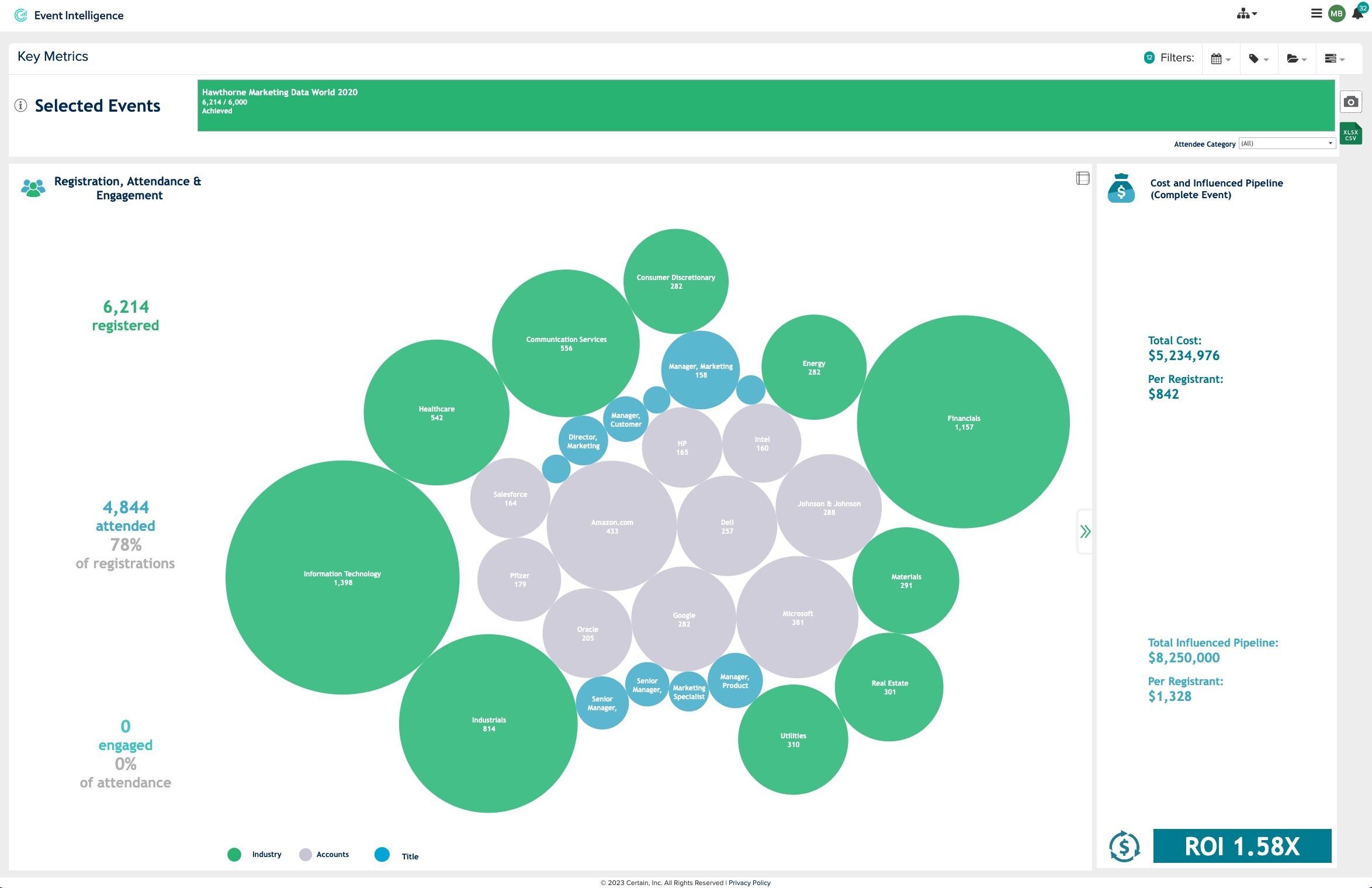
Task: Select the Consumer Discretionary 282 bubble
Action: click(676, 281)
